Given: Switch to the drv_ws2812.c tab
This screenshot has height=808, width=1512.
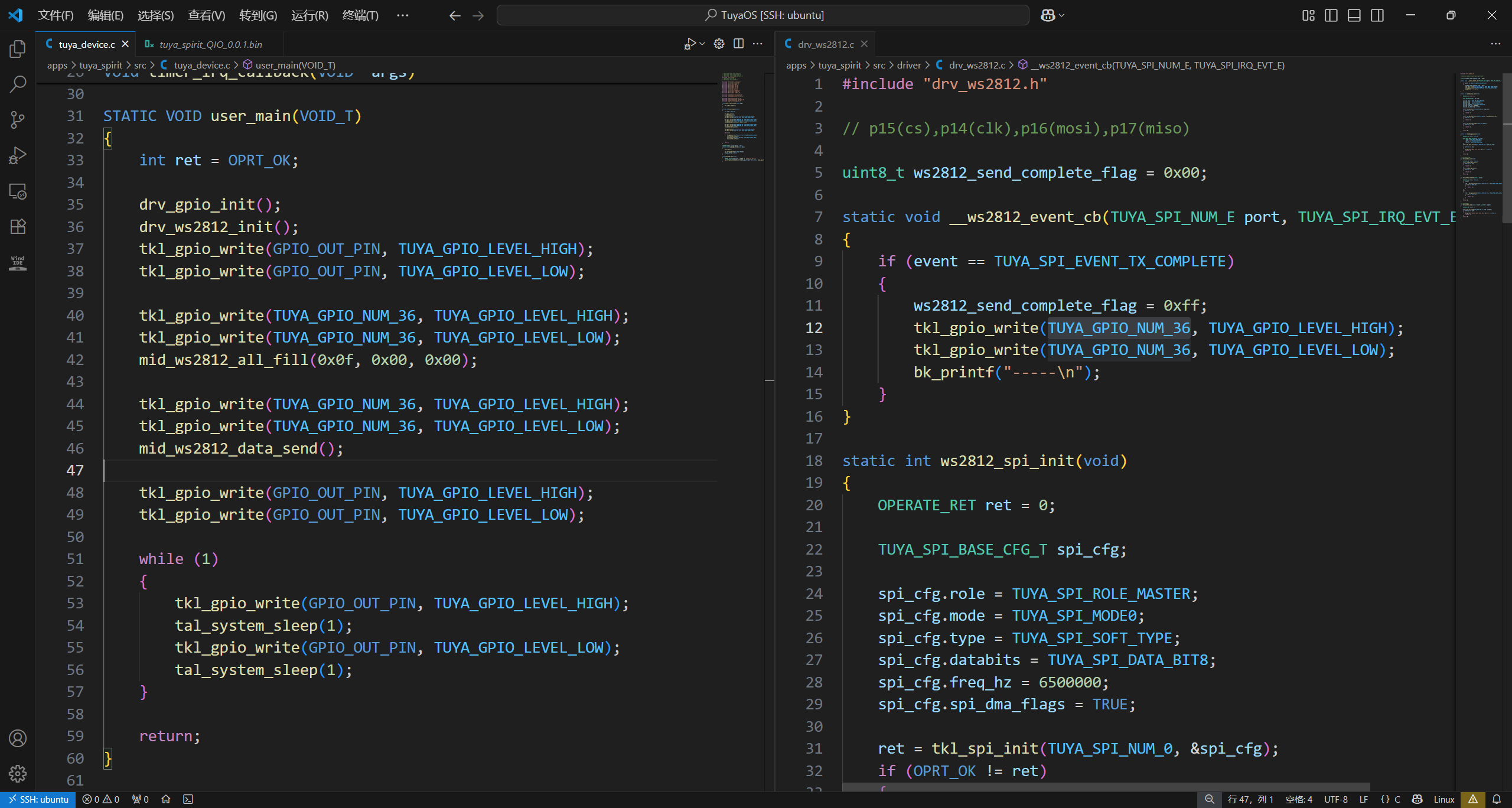Looking at the screenshot, I should [826, 44].
